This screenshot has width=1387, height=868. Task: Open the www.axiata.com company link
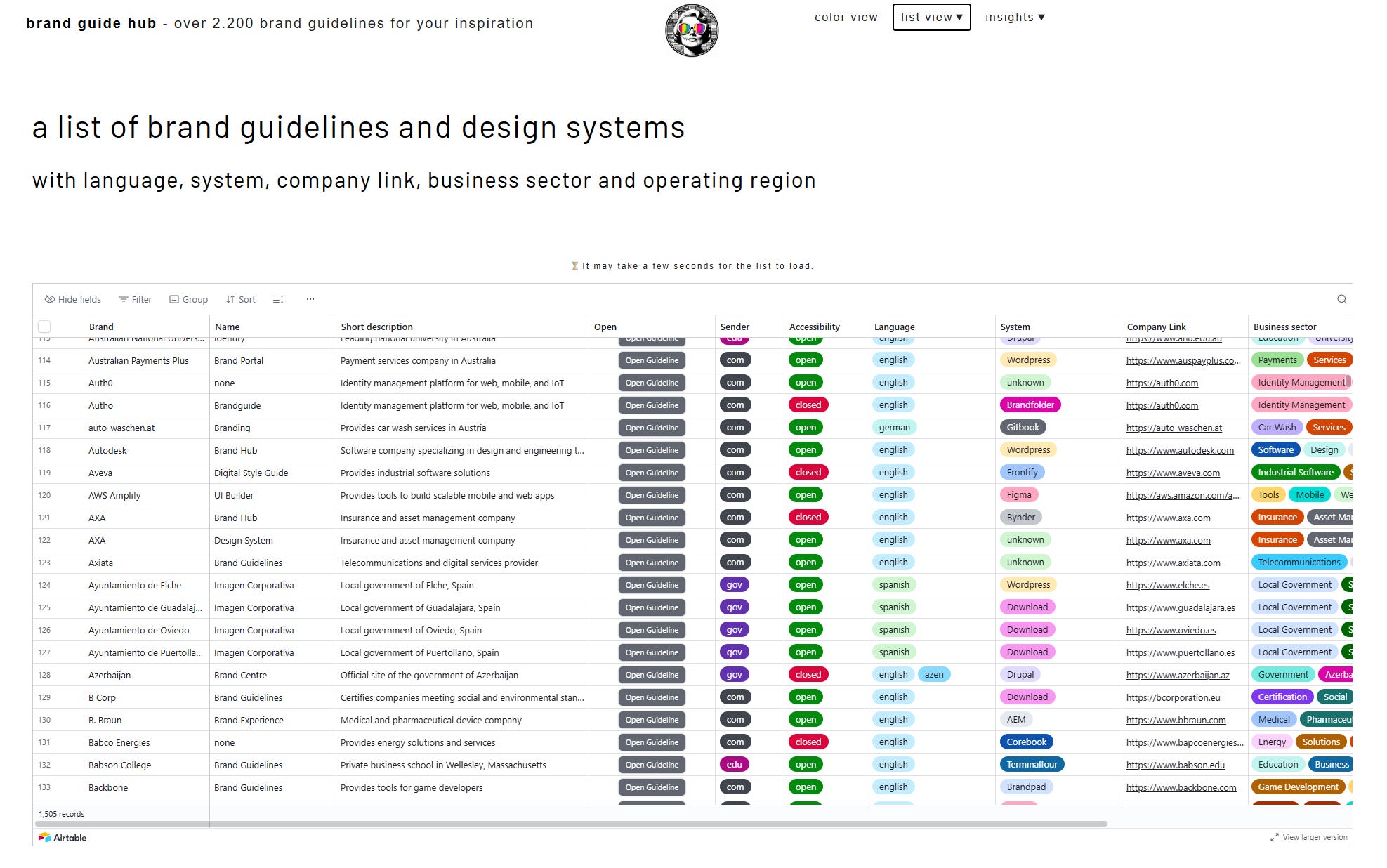[x=1173, y=563]
